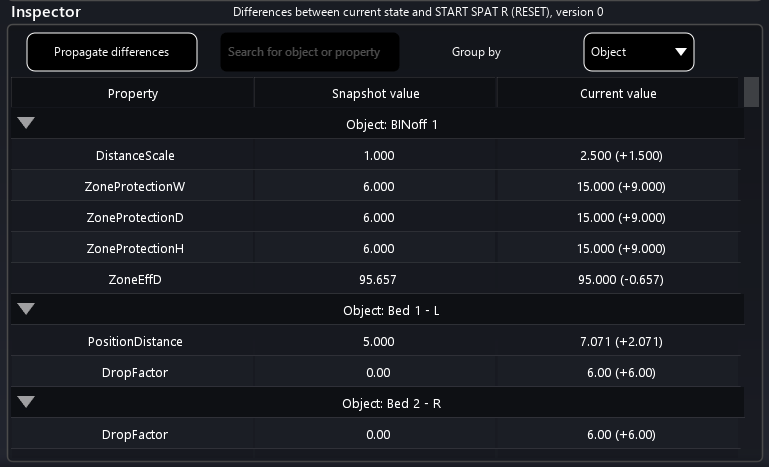Click the DropFactor row under Bed 1 - L
Viewport: 769px width, 467px height.
(x=133, y=373)
